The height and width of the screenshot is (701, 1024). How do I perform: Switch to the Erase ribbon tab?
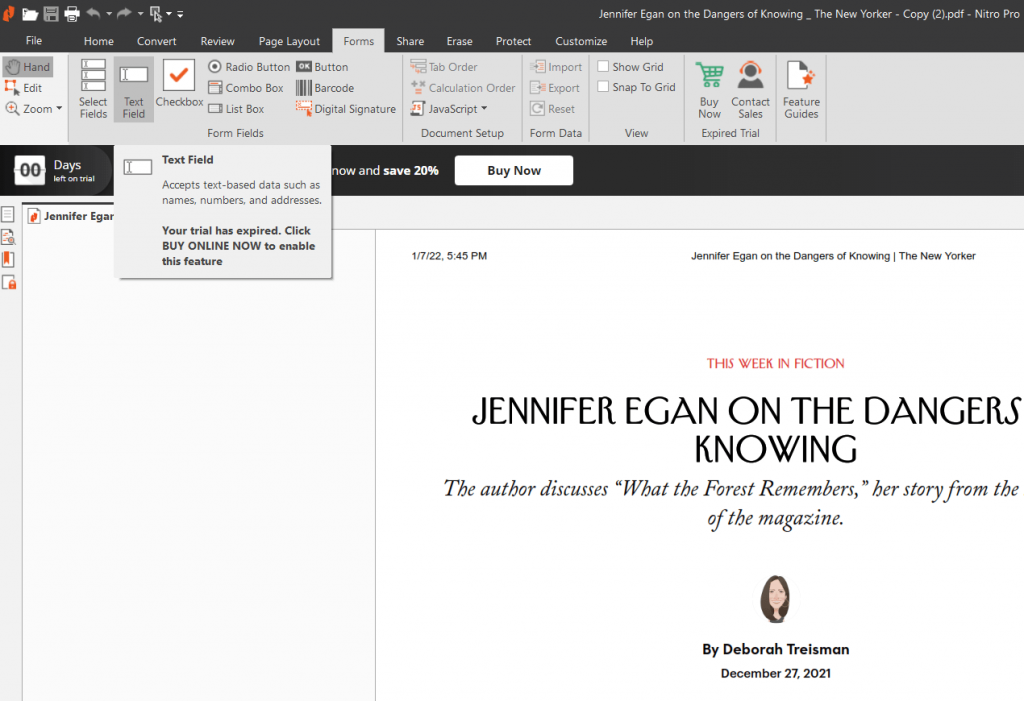point(460,41)
